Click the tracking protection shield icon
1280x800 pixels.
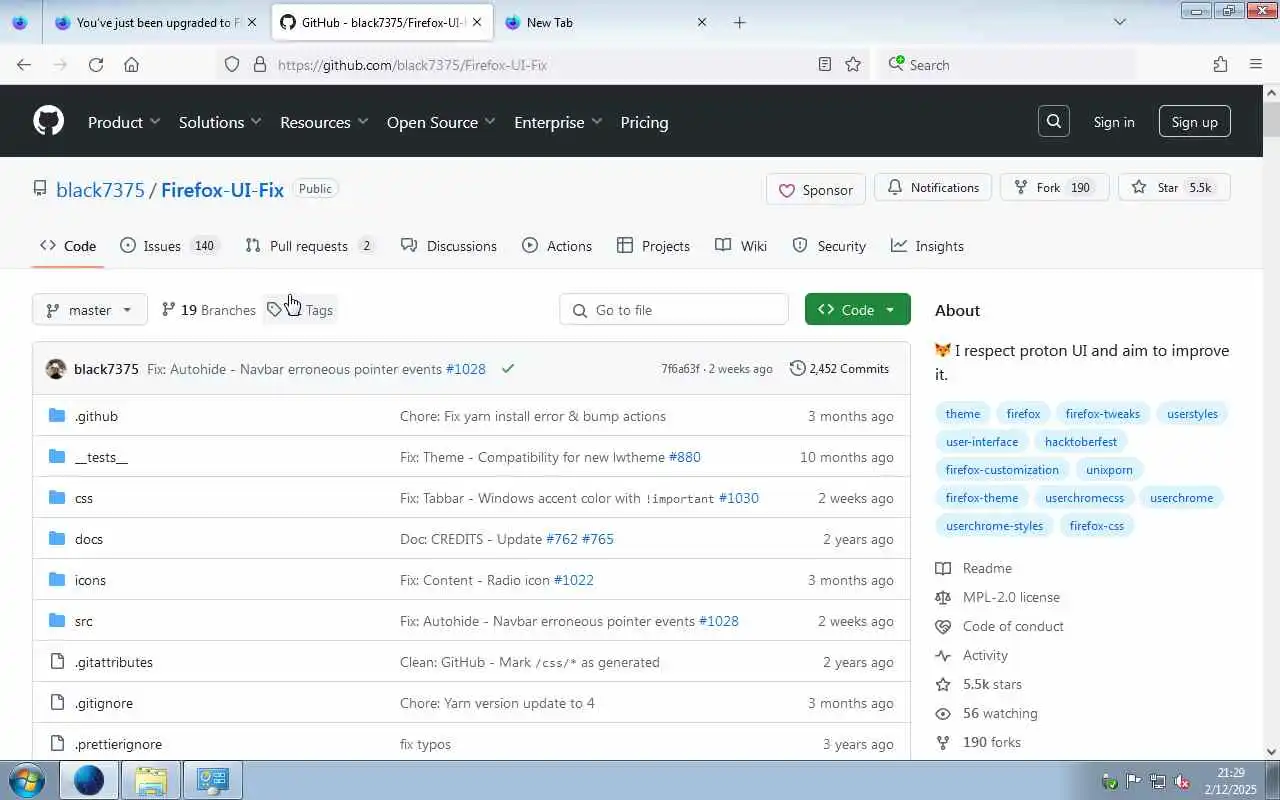[x=232, y=64]
